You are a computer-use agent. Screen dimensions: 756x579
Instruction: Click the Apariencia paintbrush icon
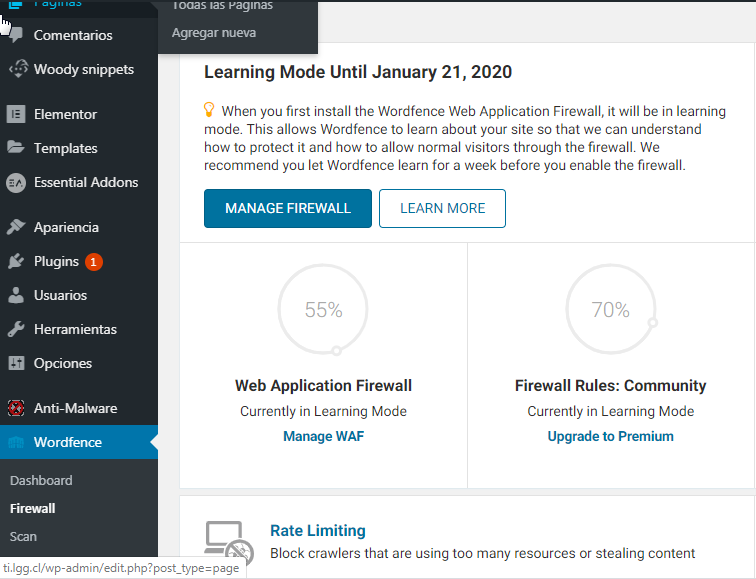click(x=16, y=227)
